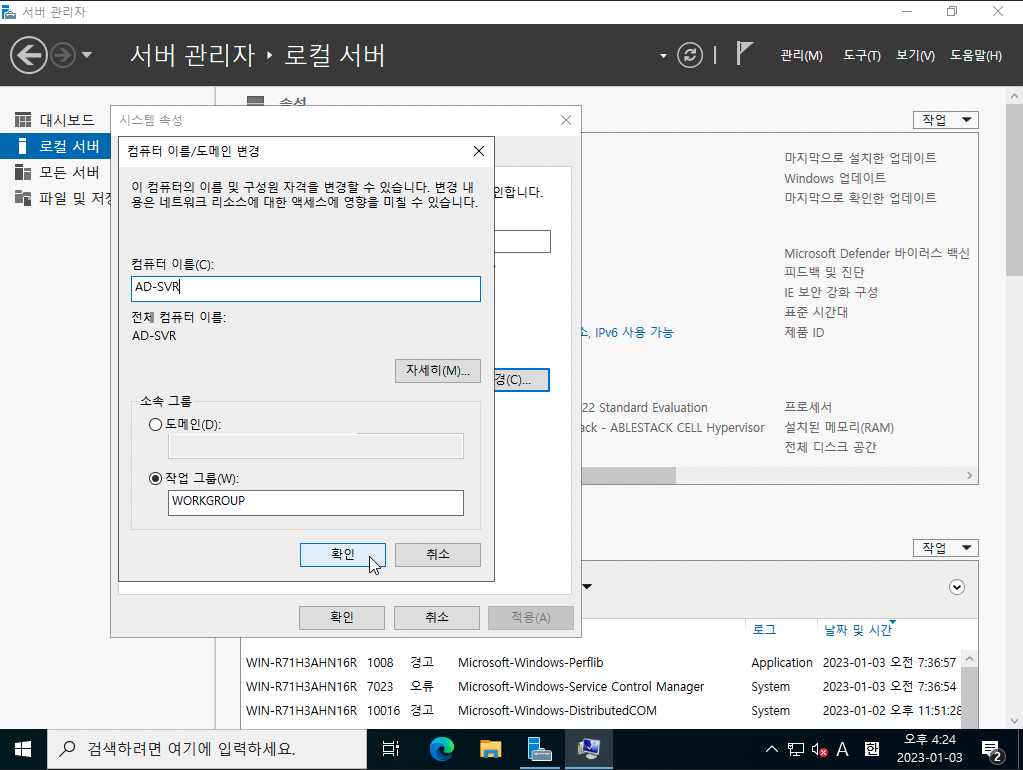
Task: Click the A input mode indicator
Action: pyautogui.click(x=842, y=749)
